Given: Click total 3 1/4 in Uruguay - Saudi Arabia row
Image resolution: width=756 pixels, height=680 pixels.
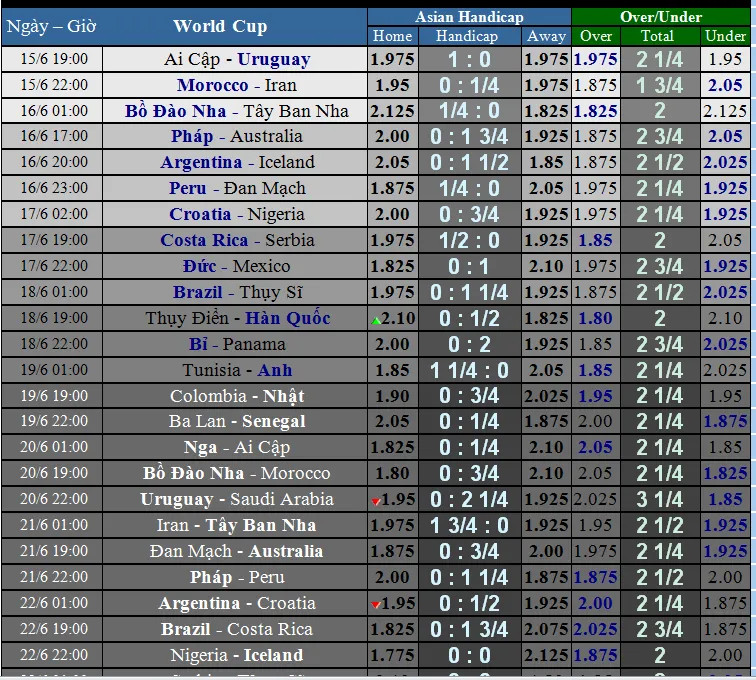Looking at the screenshot, I should pos(660,501).
